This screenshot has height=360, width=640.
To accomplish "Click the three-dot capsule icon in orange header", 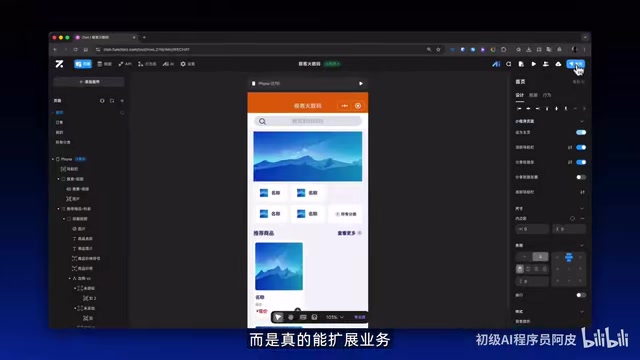I will click(x=344, y=106).
